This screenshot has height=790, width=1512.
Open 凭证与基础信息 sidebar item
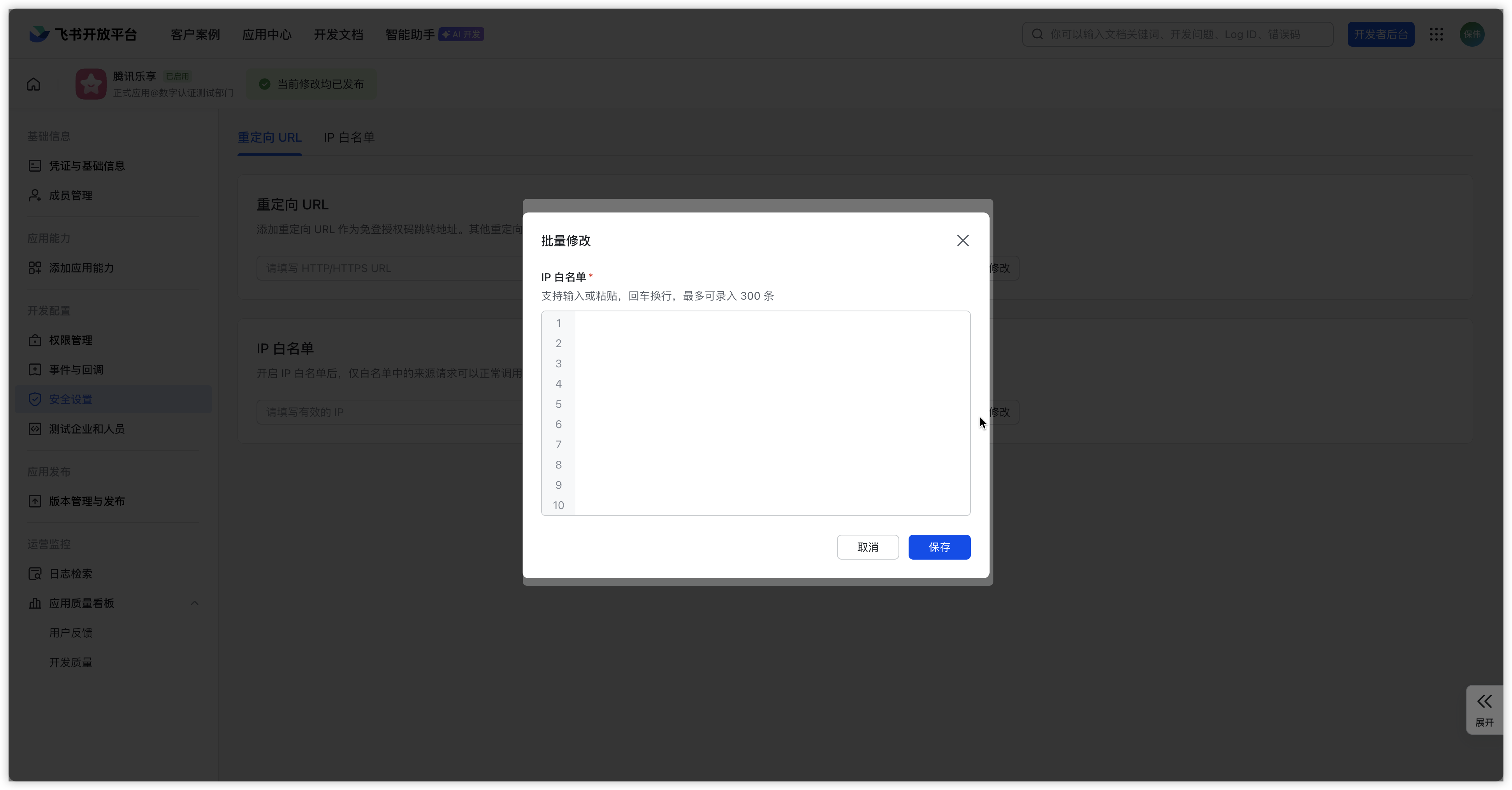[x=86, y=166]
